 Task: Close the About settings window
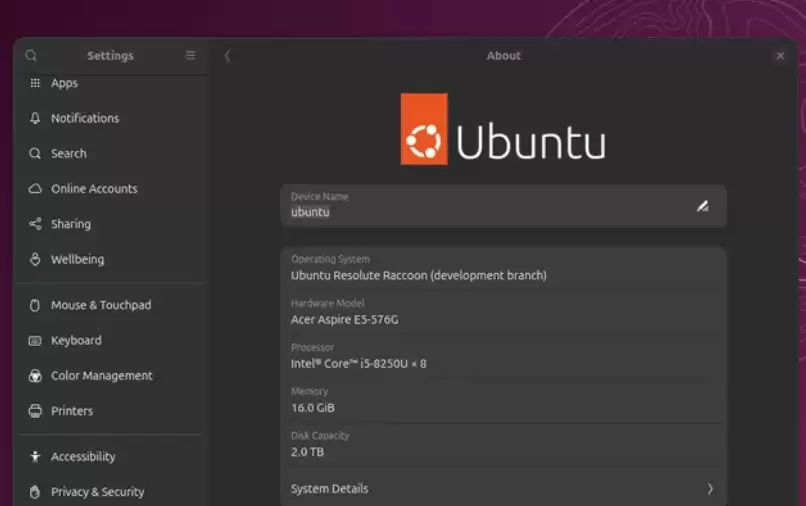pos(780,56)
